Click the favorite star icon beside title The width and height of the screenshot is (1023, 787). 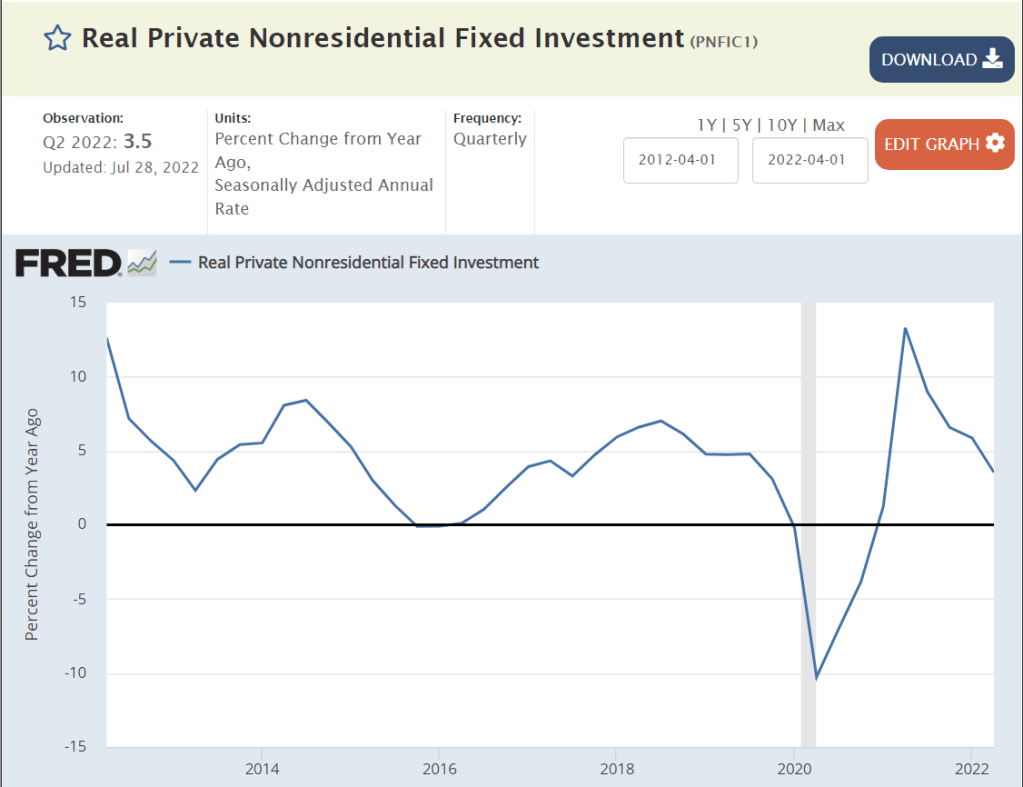tap(58, 39)
